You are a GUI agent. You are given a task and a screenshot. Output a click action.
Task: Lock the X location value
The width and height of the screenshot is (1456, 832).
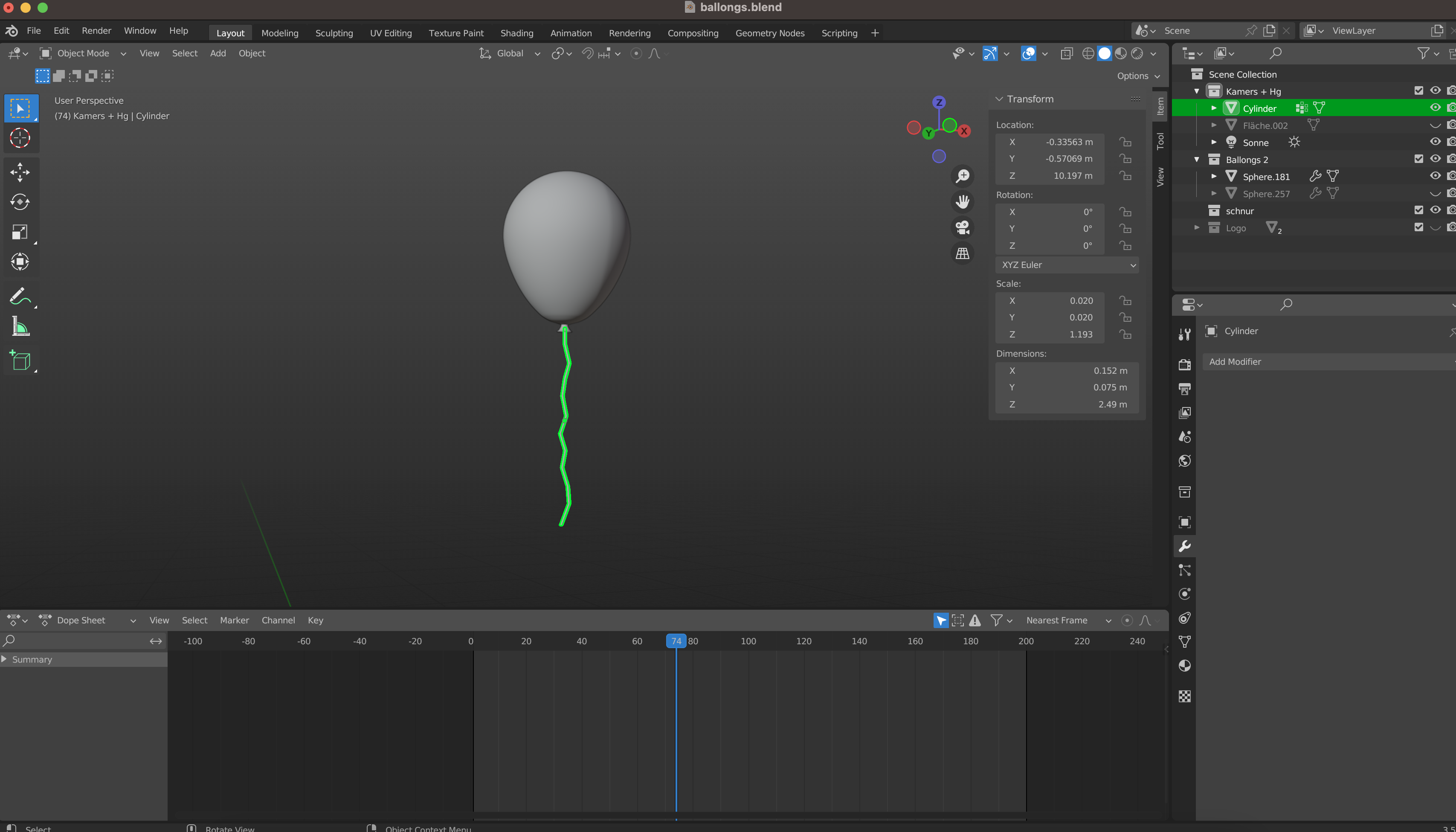tap(1125, 142)
